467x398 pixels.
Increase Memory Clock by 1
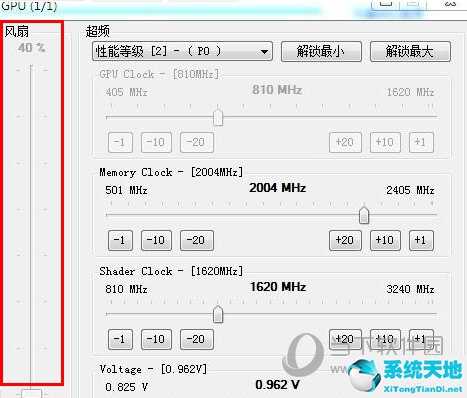pyautogui.click(x=421, y=240)
